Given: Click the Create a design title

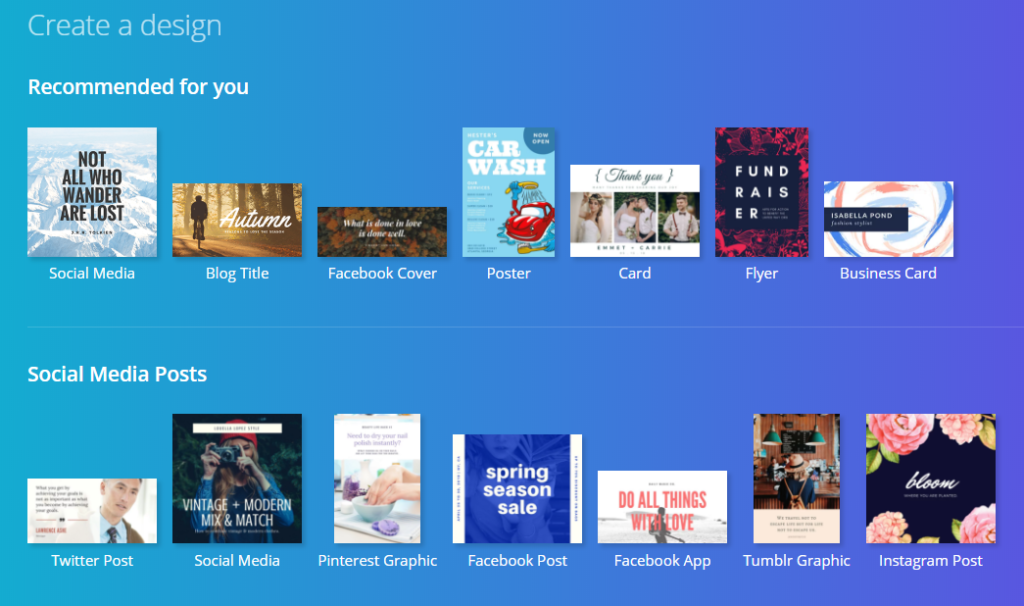Looking at the screenshot, I should [125, 26].
